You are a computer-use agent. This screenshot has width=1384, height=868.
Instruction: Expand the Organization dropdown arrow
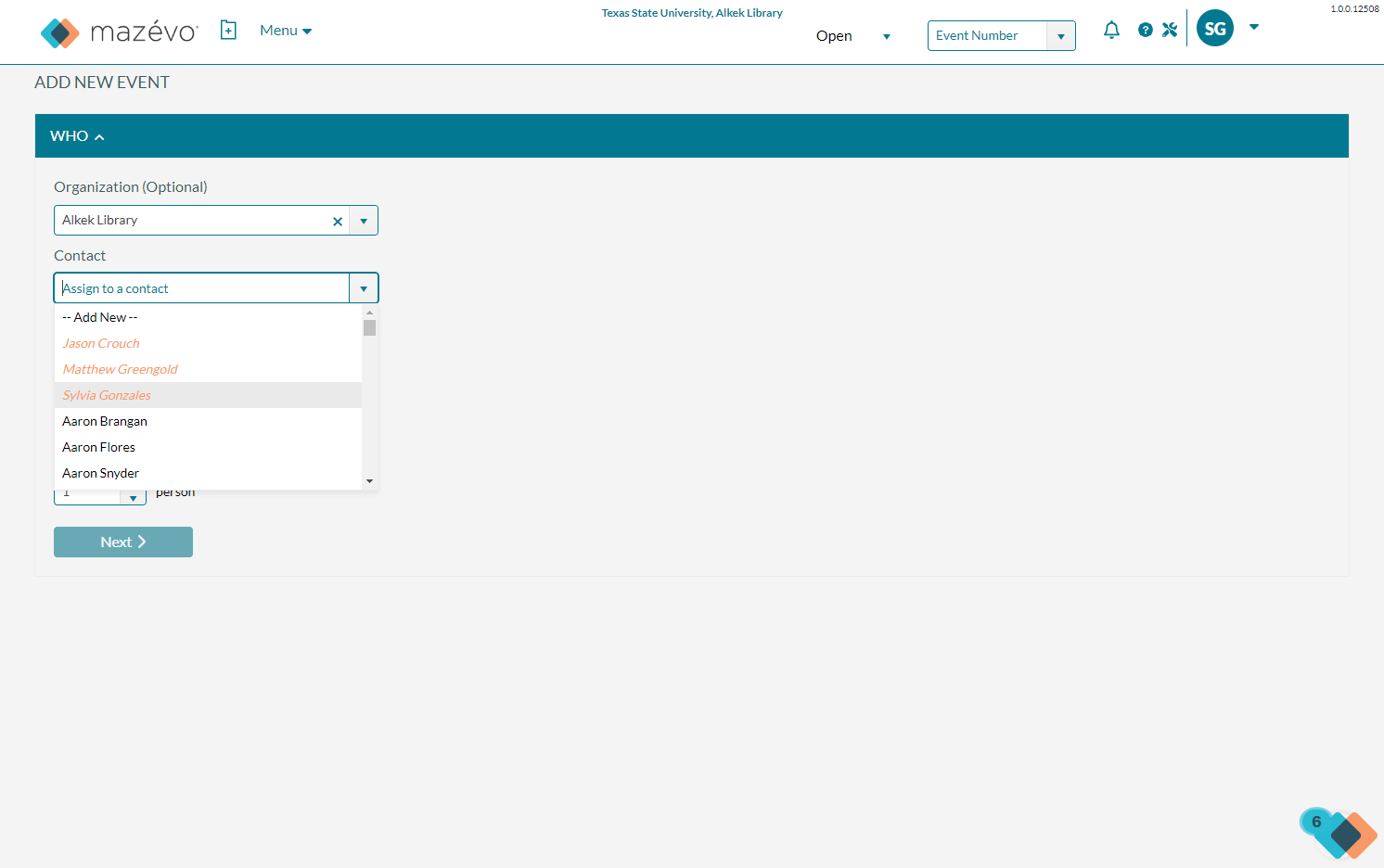tap(364, 221)
